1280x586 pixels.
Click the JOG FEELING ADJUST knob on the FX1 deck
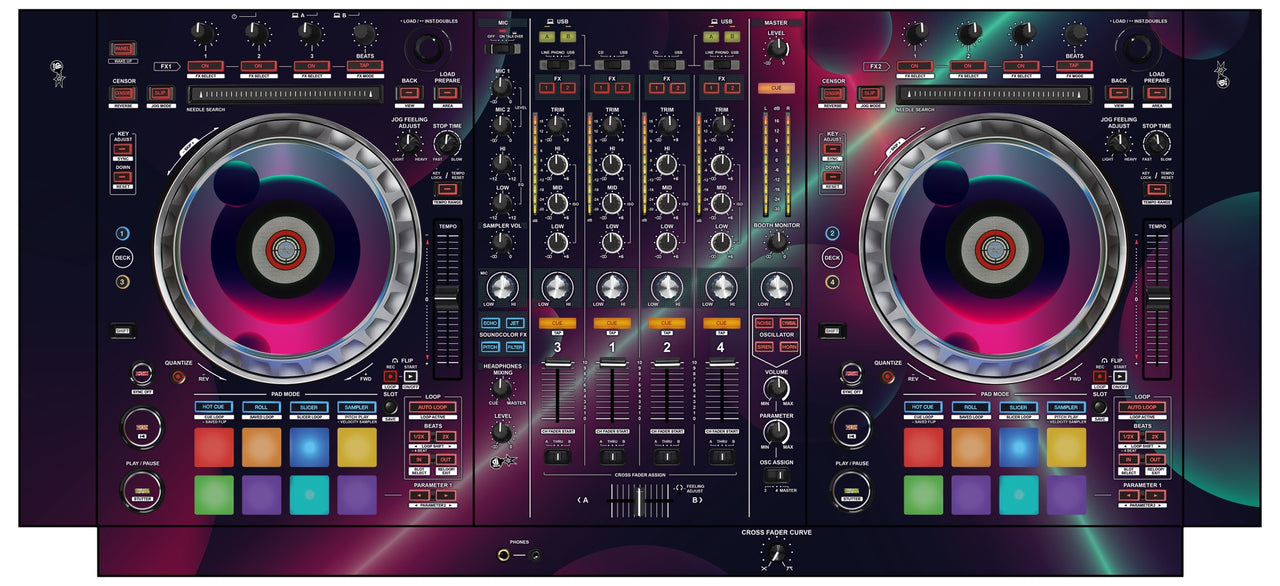(x=411, y=144)
